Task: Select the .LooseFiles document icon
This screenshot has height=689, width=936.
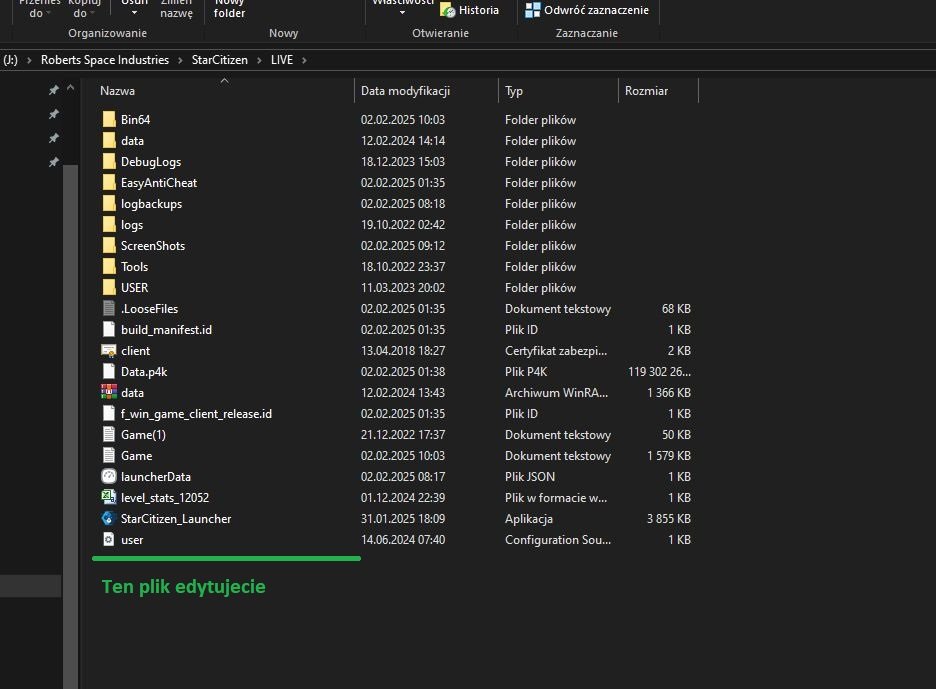Action: (109, 308)
